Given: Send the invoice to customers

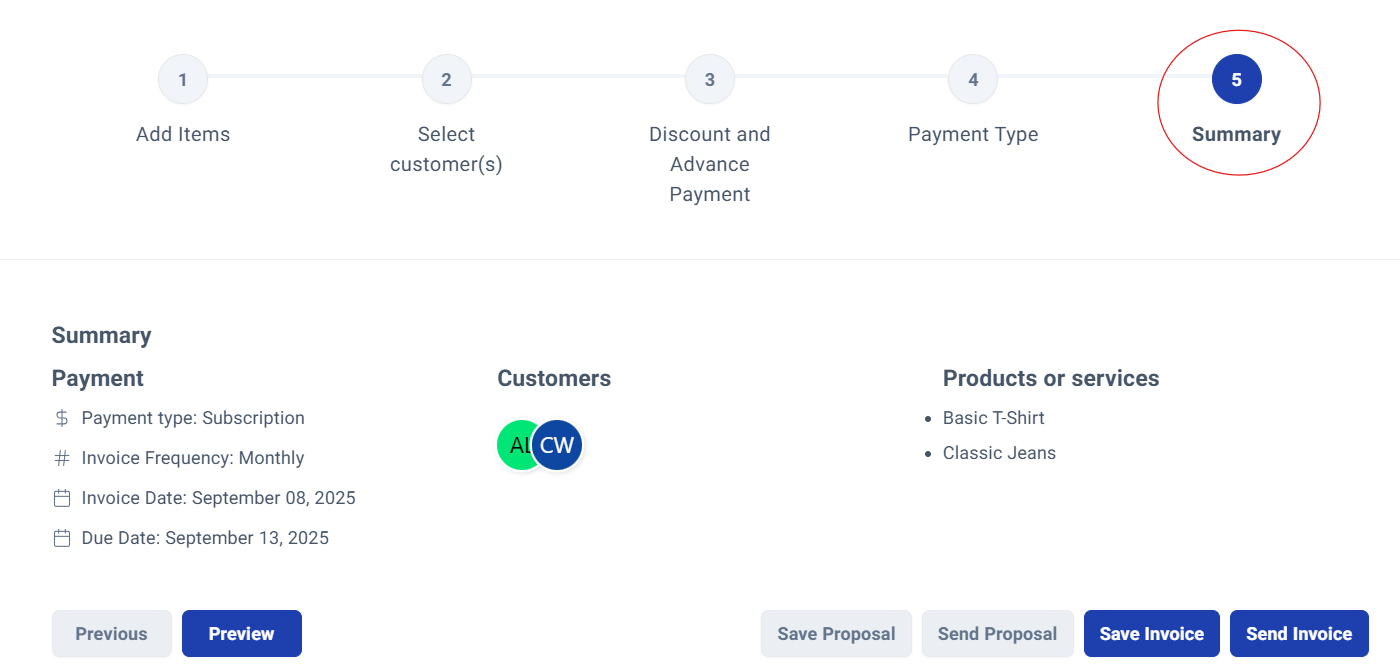Looking at the screenshot, I should (x=1299, y=634).
